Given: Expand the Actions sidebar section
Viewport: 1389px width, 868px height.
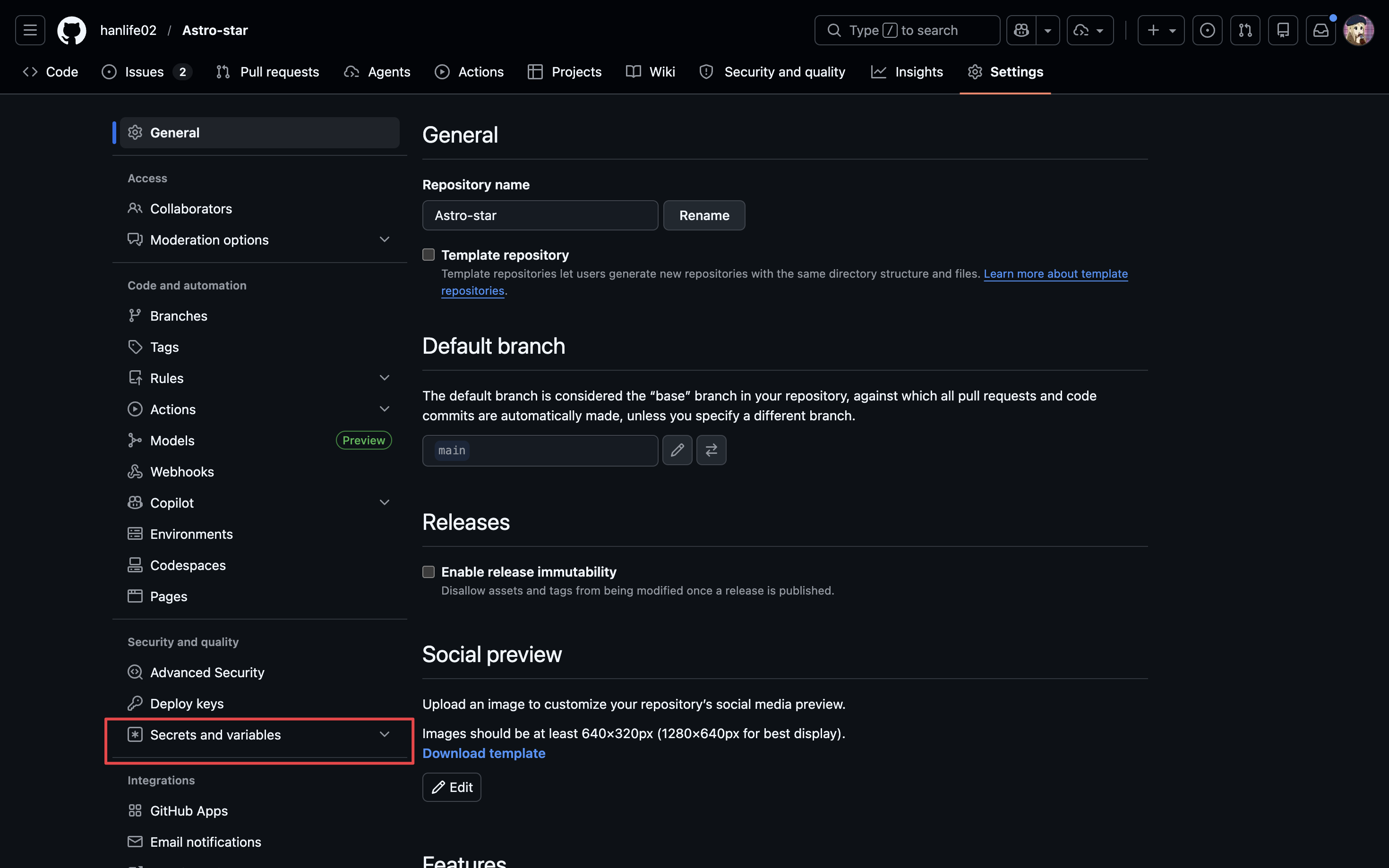Looking at the screenshot, I should pyautogui.click(x=259, y=409).
